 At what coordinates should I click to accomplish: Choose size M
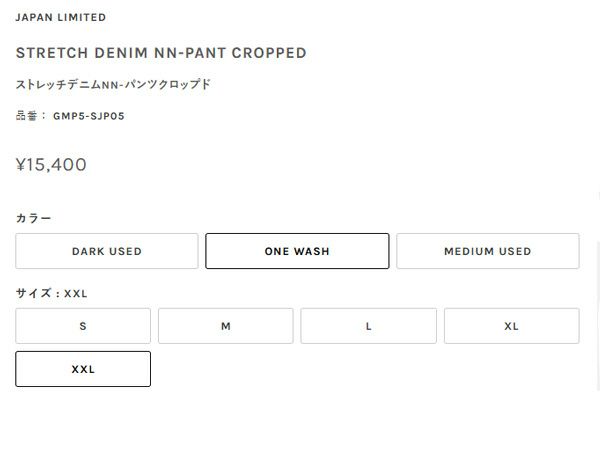226,326
